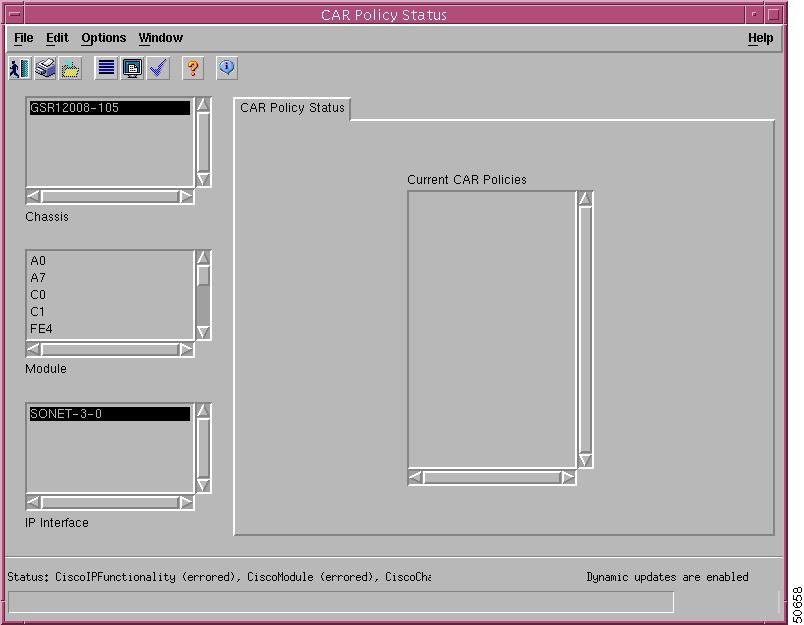Click Chassis list scroll down arrow
This screenshot has height=625, width=804.
pos(204,179)
